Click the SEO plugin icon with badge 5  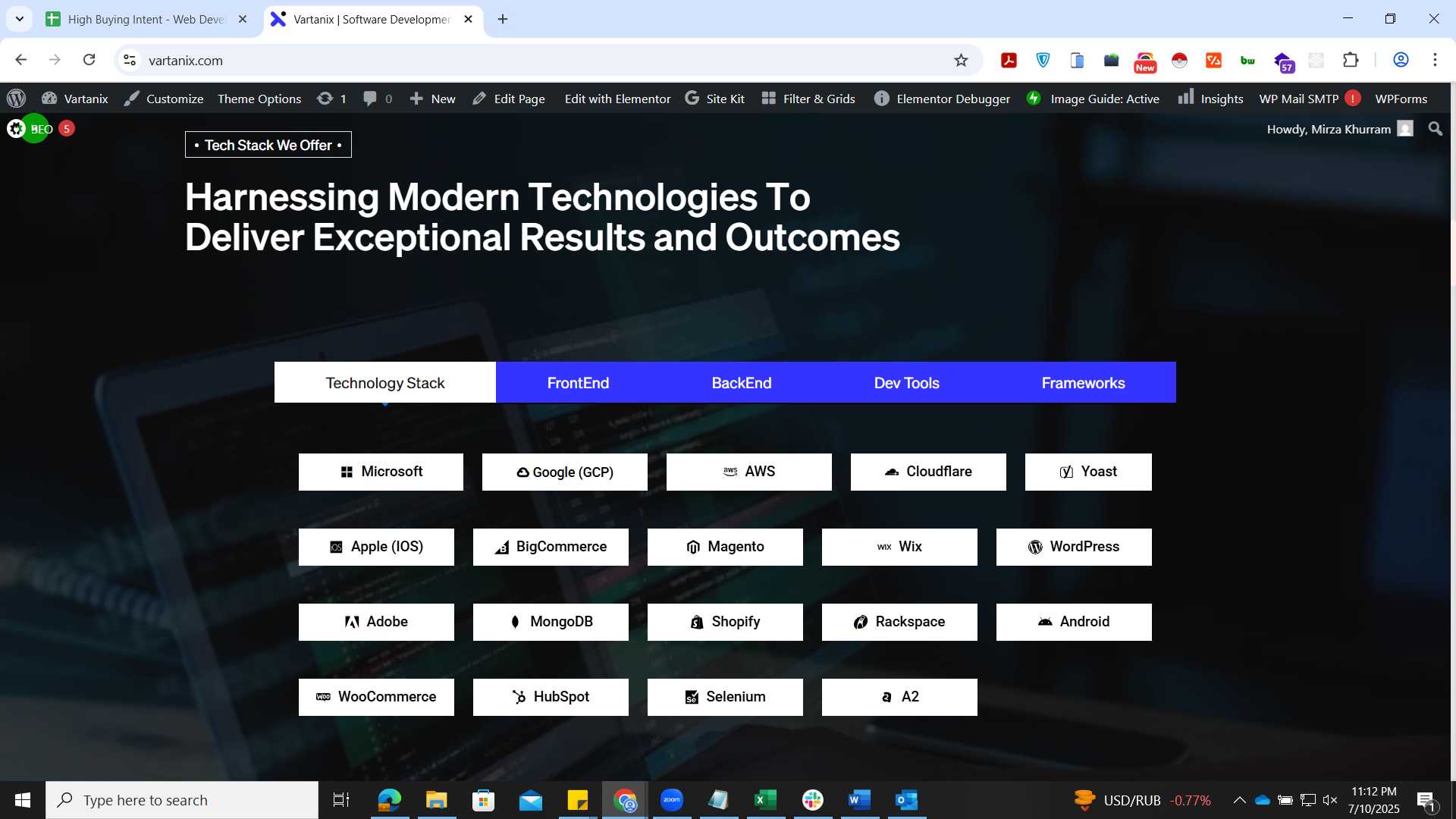[x=41, y=128]
